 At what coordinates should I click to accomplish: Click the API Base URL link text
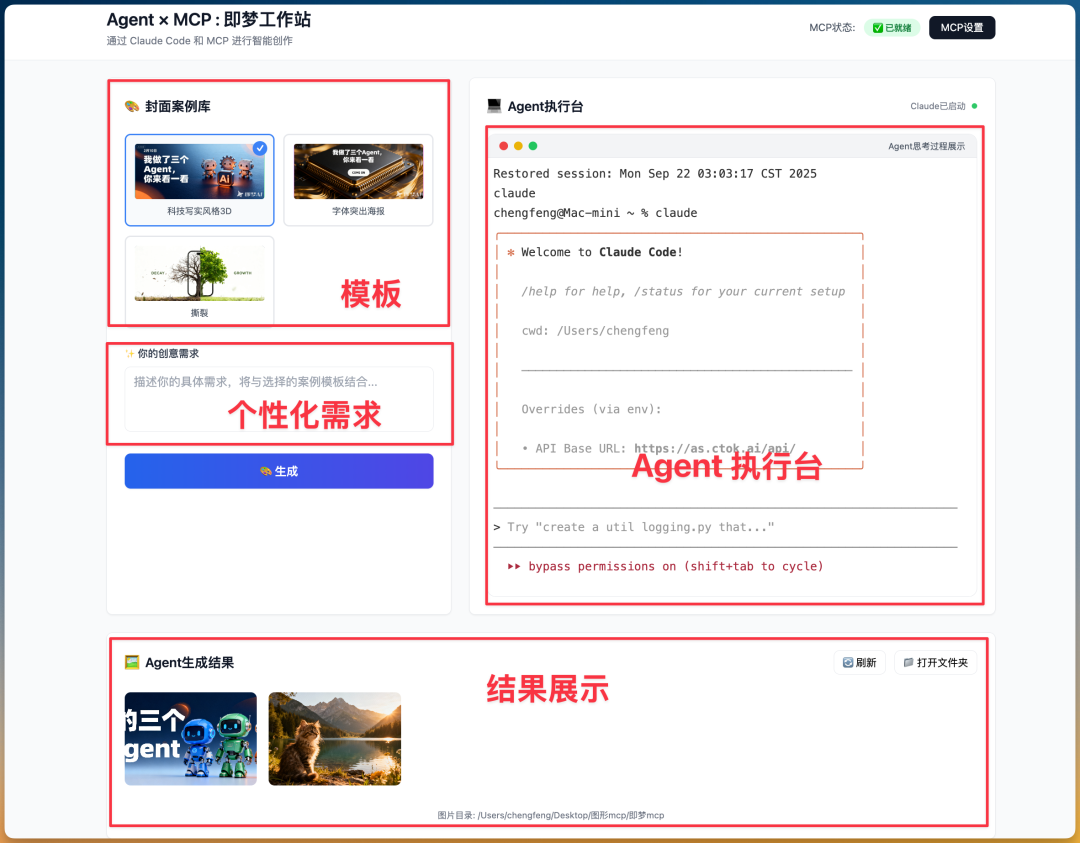coord(714,448)
